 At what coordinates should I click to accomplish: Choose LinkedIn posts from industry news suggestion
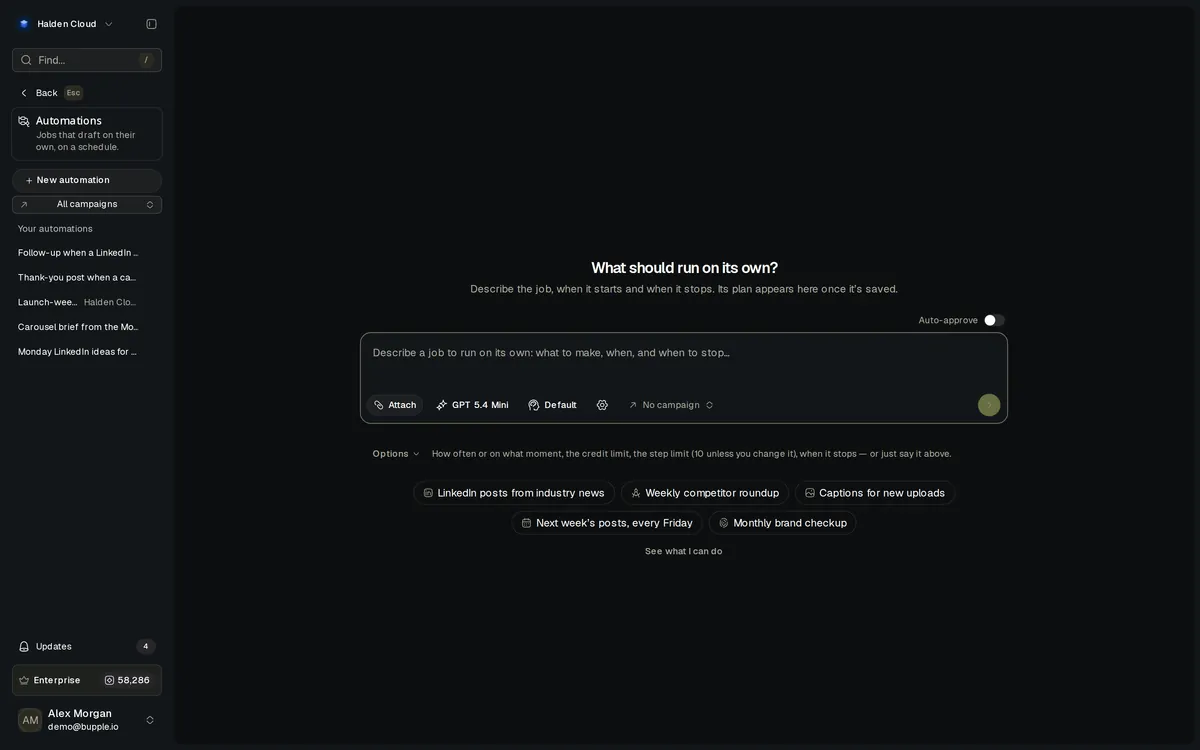click(514, 493)
